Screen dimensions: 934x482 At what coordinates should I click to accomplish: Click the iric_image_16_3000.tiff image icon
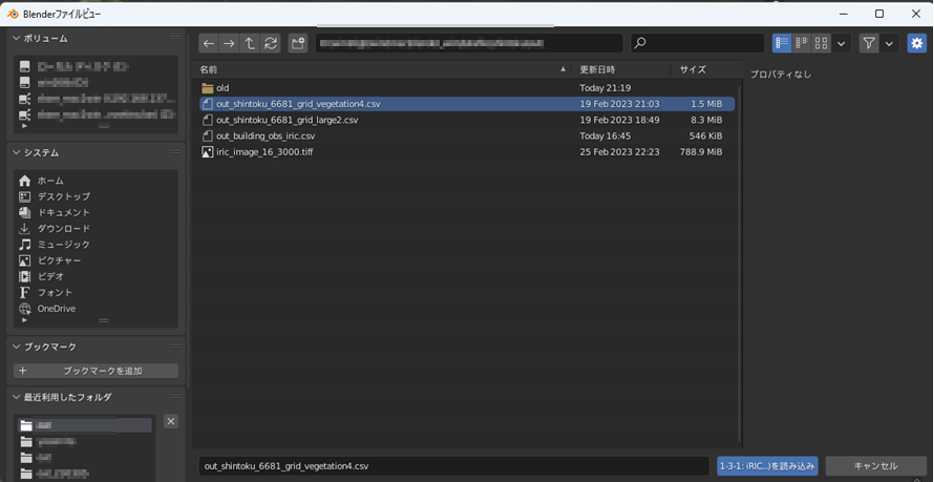point(207,152)
